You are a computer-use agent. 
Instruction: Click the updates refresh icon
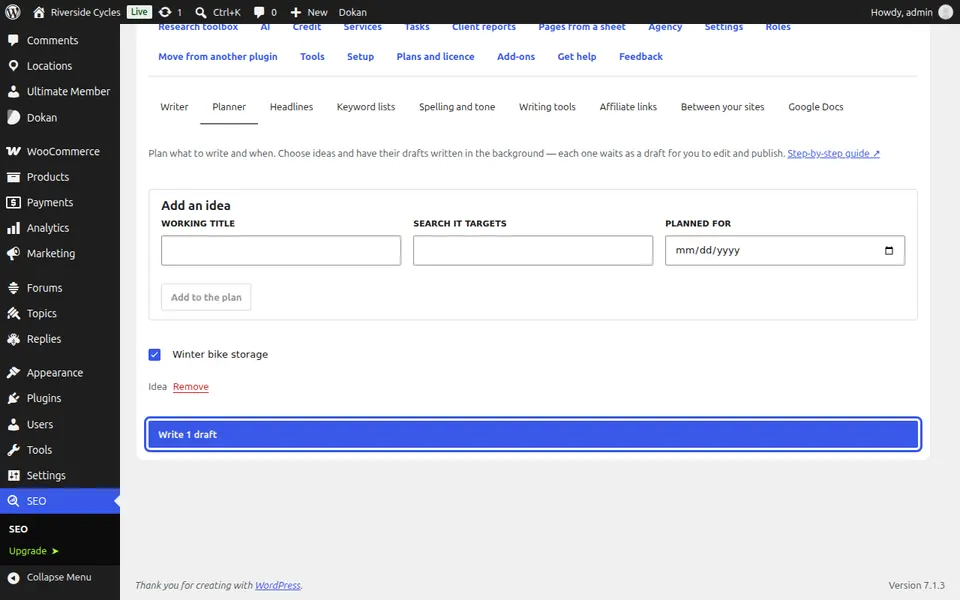(165, 12)
